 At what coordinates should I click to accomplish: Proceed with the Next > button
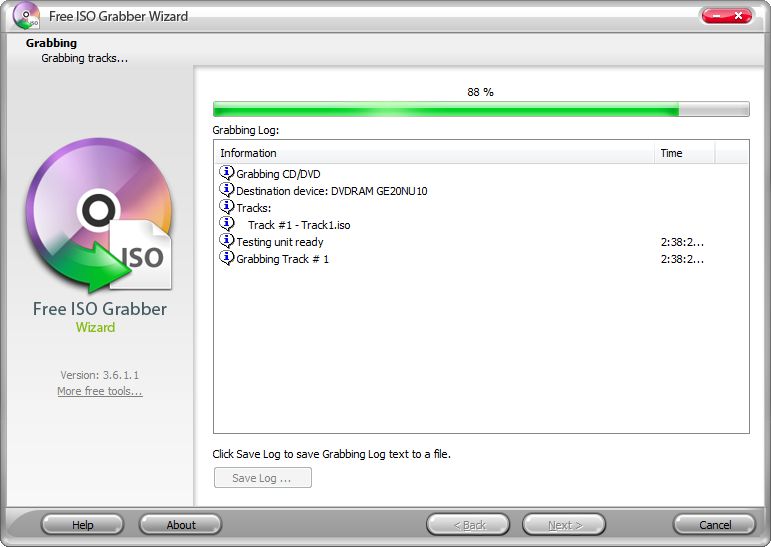(564, 525)
